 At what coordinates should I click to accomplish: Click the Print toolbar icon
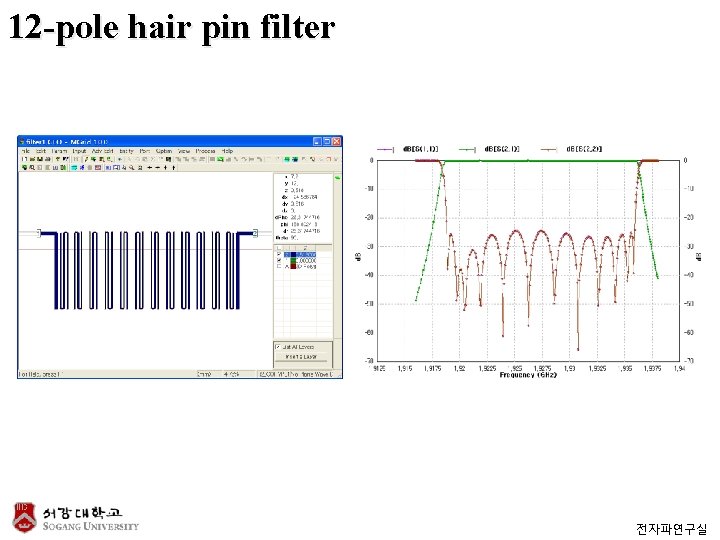click(47, 159)
